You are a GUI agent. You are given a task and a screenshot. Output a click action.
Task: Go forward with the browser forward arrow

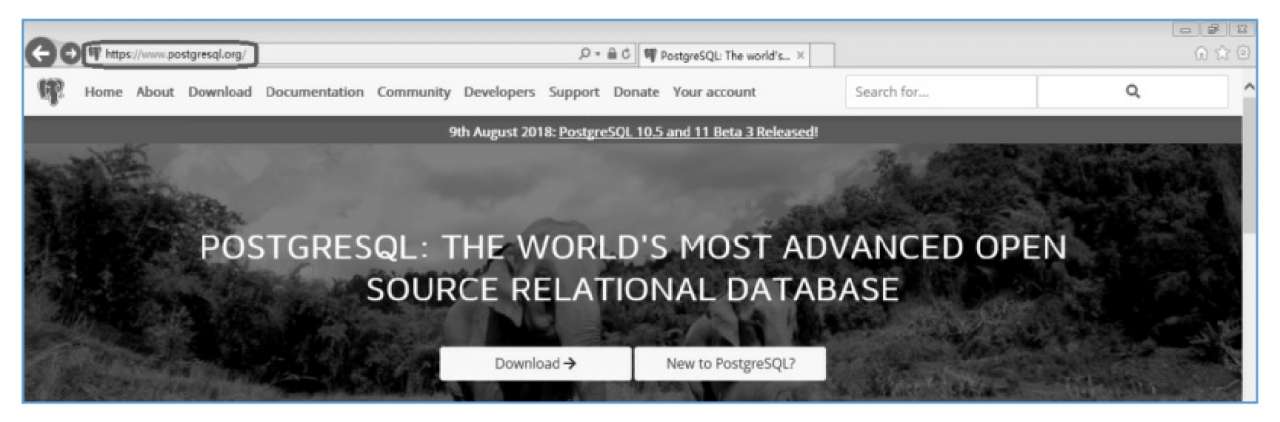click(x=69, y=55)
